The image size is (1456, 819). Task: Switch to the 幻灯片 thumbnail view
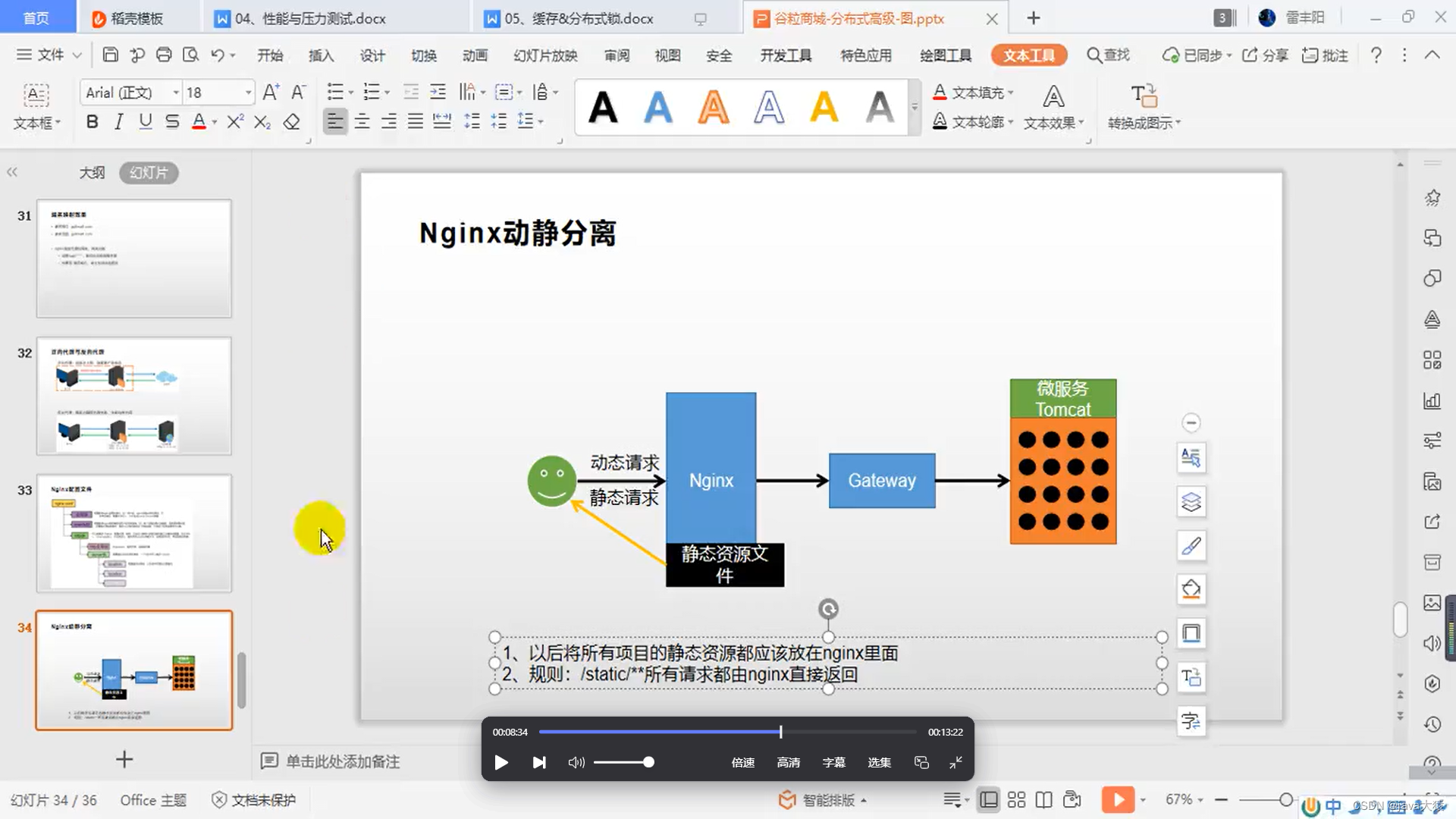[x=148, y=173]
